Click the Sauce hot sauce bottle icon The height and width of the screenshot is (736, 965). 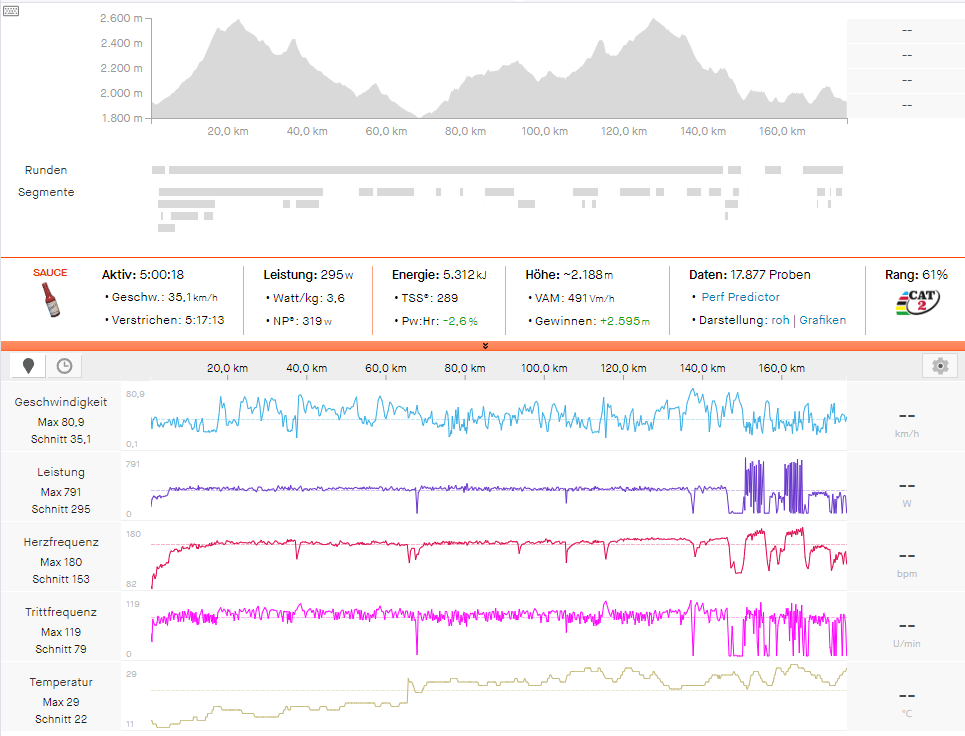50,299
